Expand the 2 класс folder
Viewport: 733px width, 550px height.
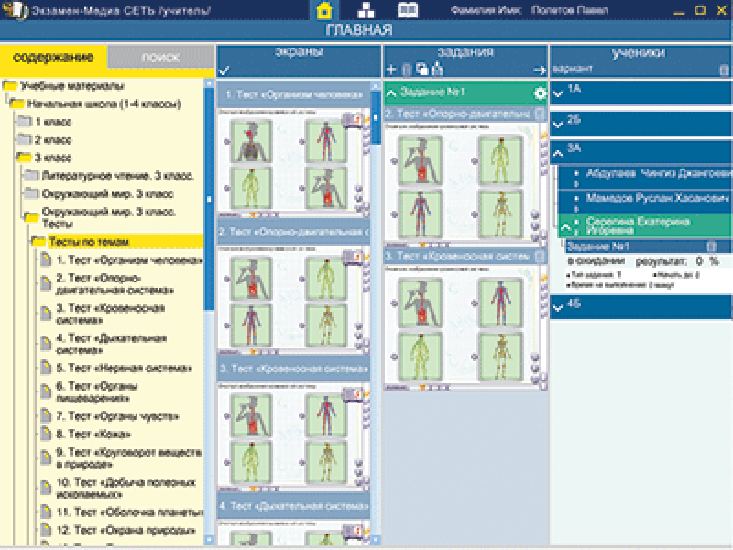(24, 139)
